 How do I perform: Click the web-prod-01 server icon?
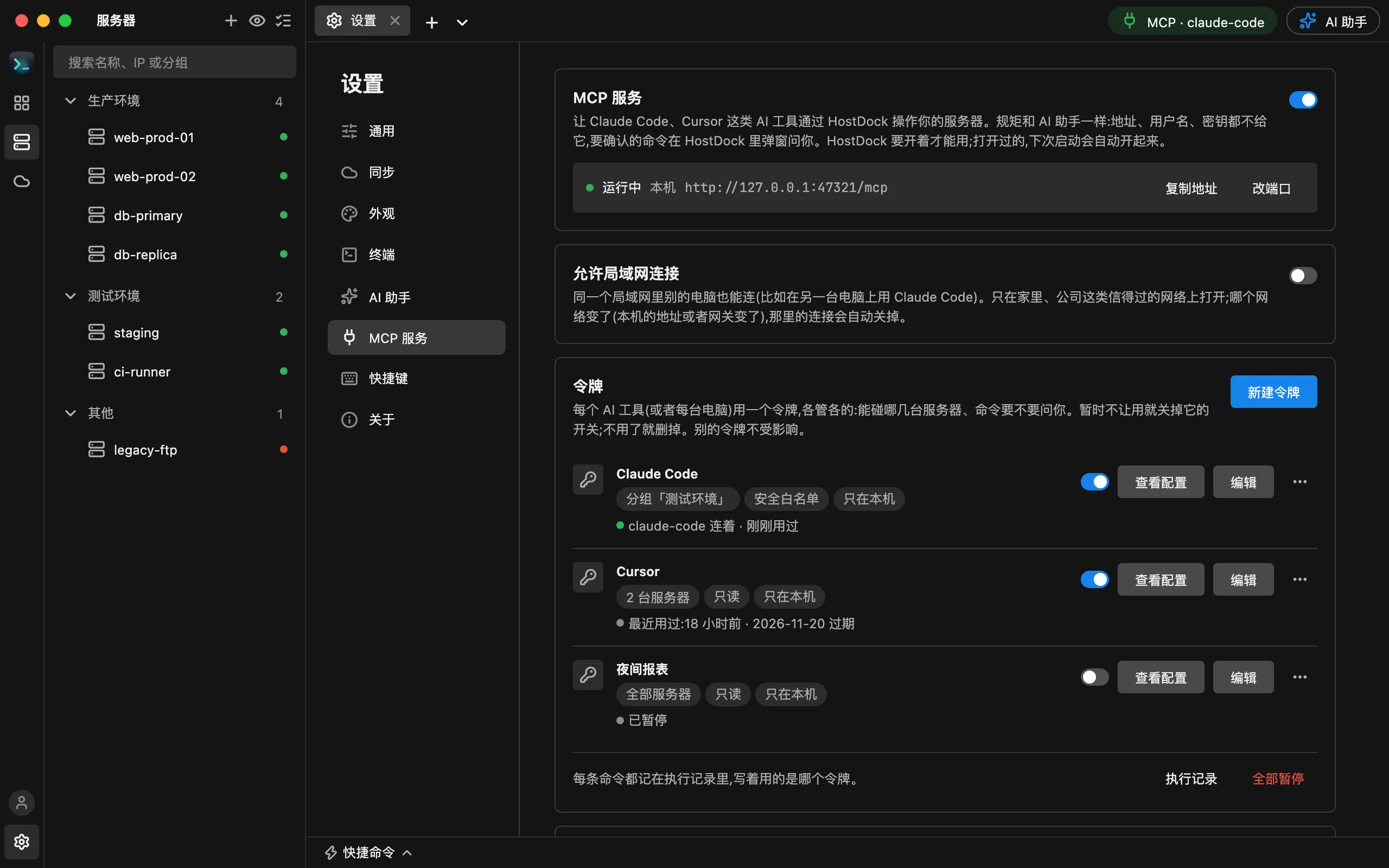point(97,137)
